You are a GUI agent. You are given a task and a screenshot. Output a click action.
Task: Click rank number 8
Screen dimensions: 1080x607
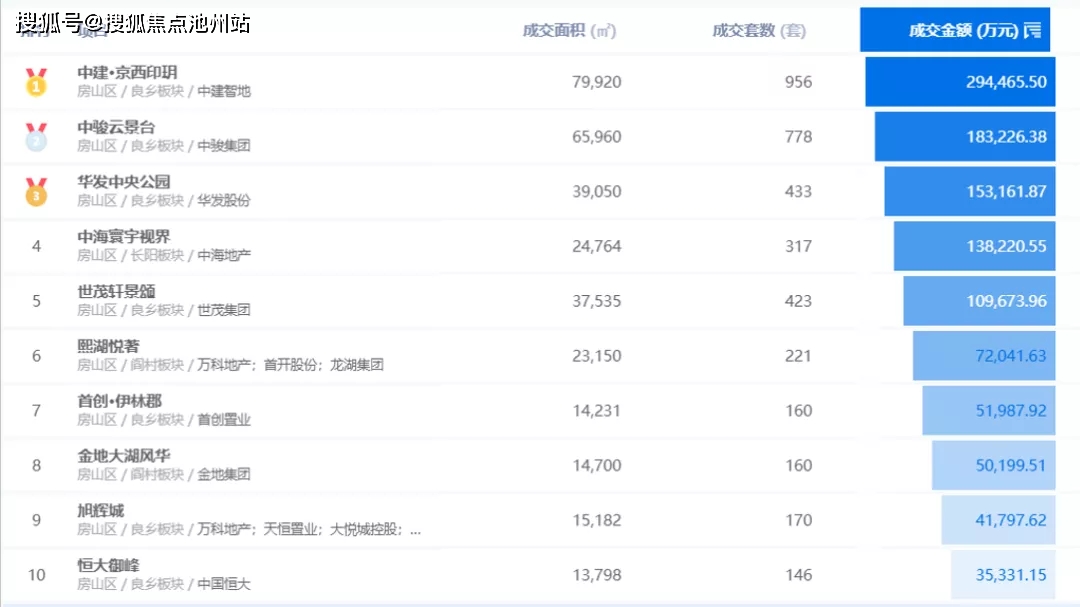[37, 465]
